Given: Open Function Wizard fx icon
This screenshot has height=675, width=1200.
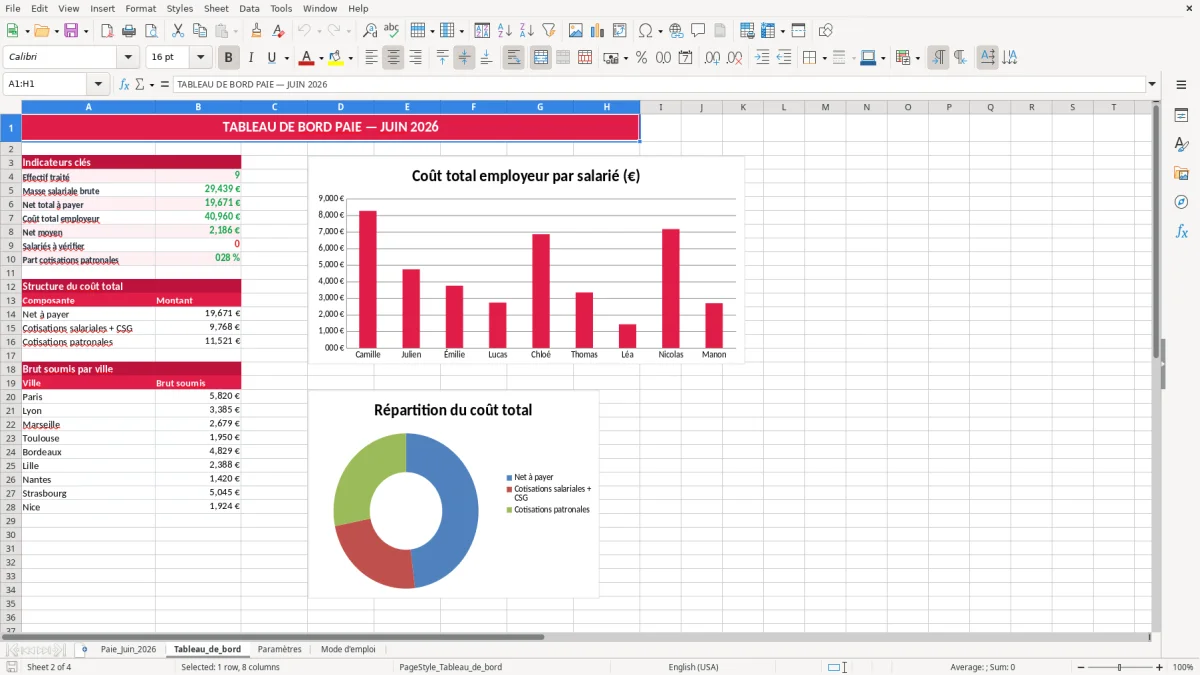Looking at the screenshot, I should pyautogui.click(x=124, y=84).
